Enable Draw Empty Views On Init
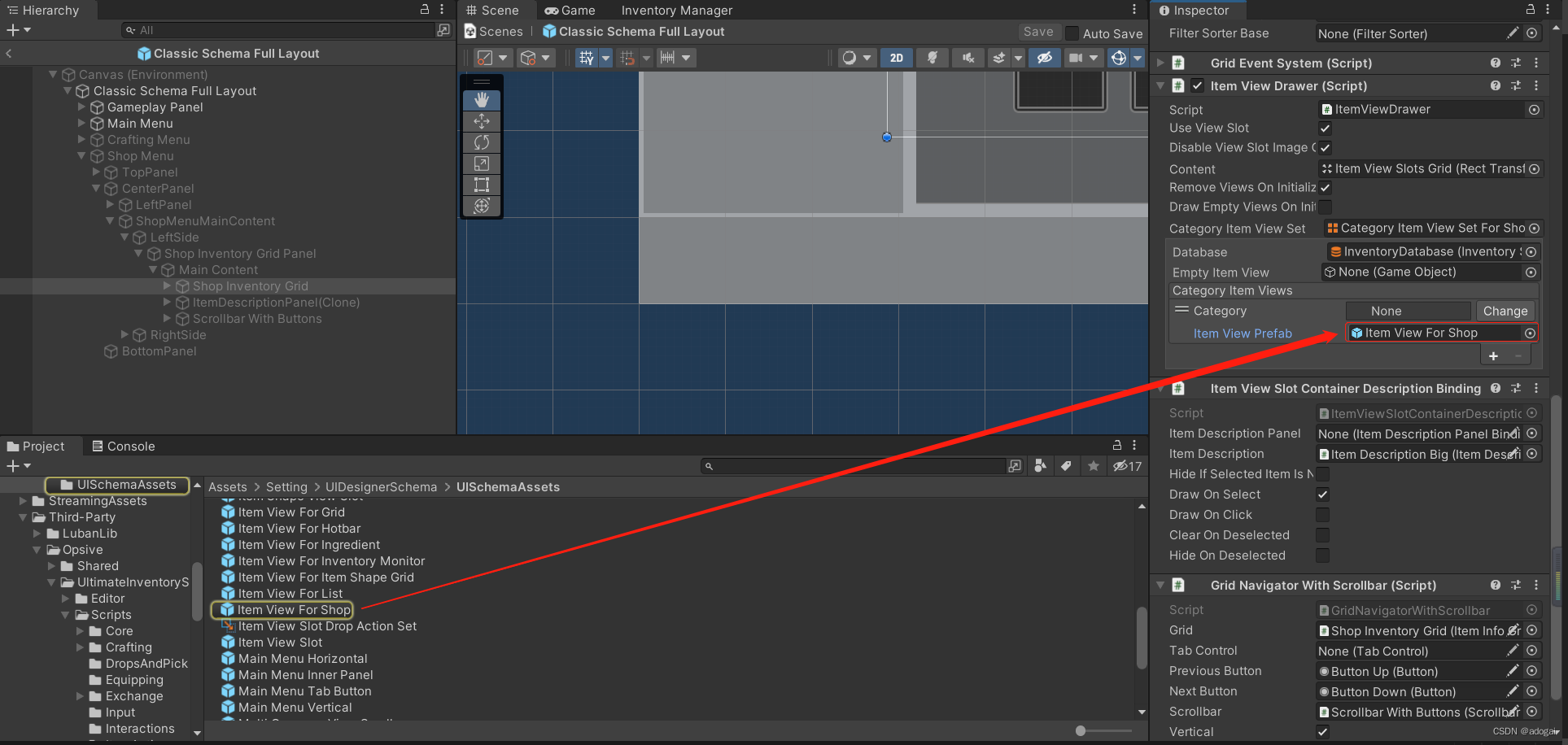 1325,207
